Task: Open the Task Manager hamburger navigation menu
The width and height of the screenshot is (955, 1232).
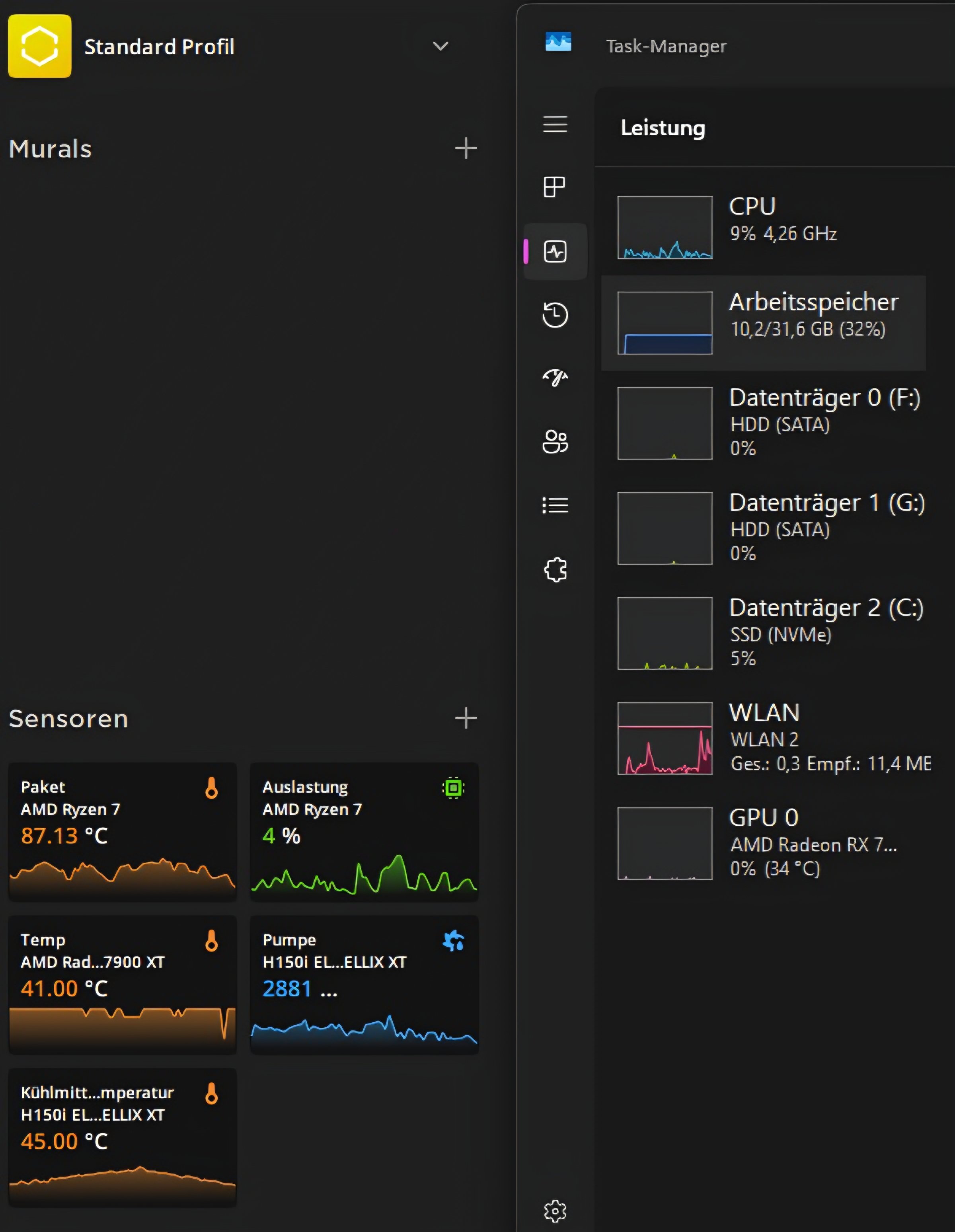Action: (x=555, y=124)
